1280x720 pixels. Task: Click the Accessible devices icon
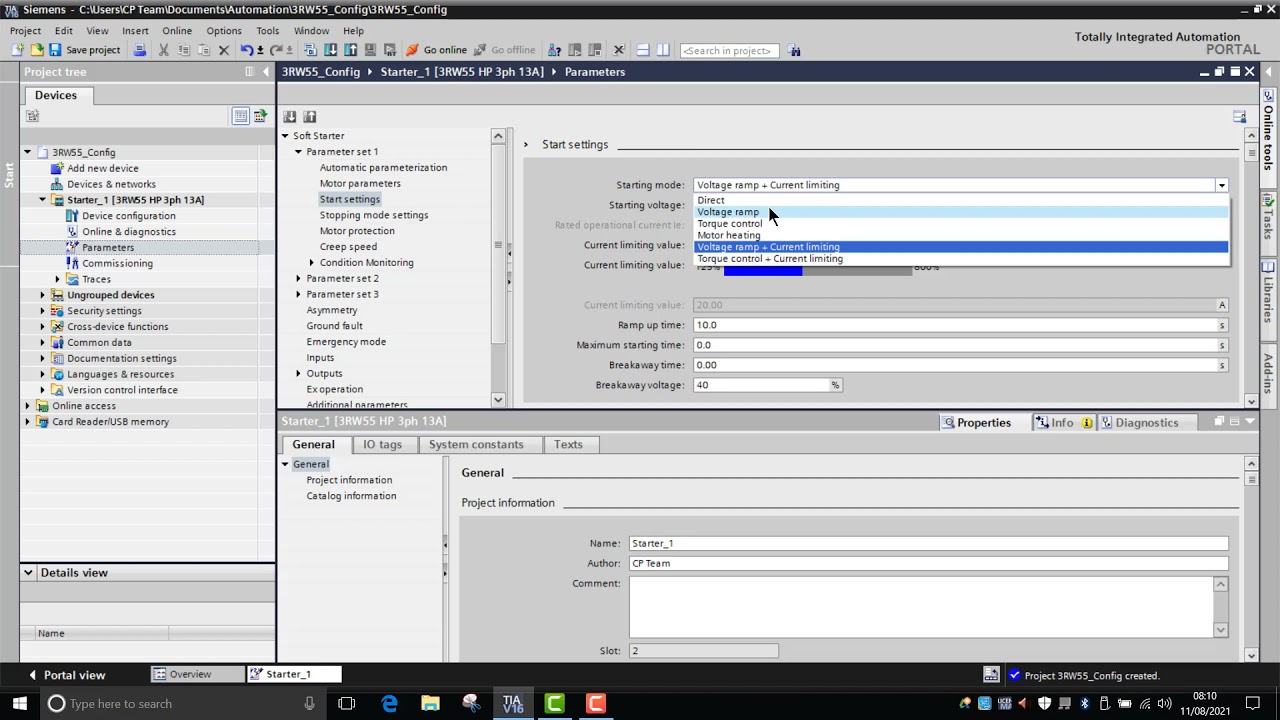pyautogui.click(x=554, y=50)
